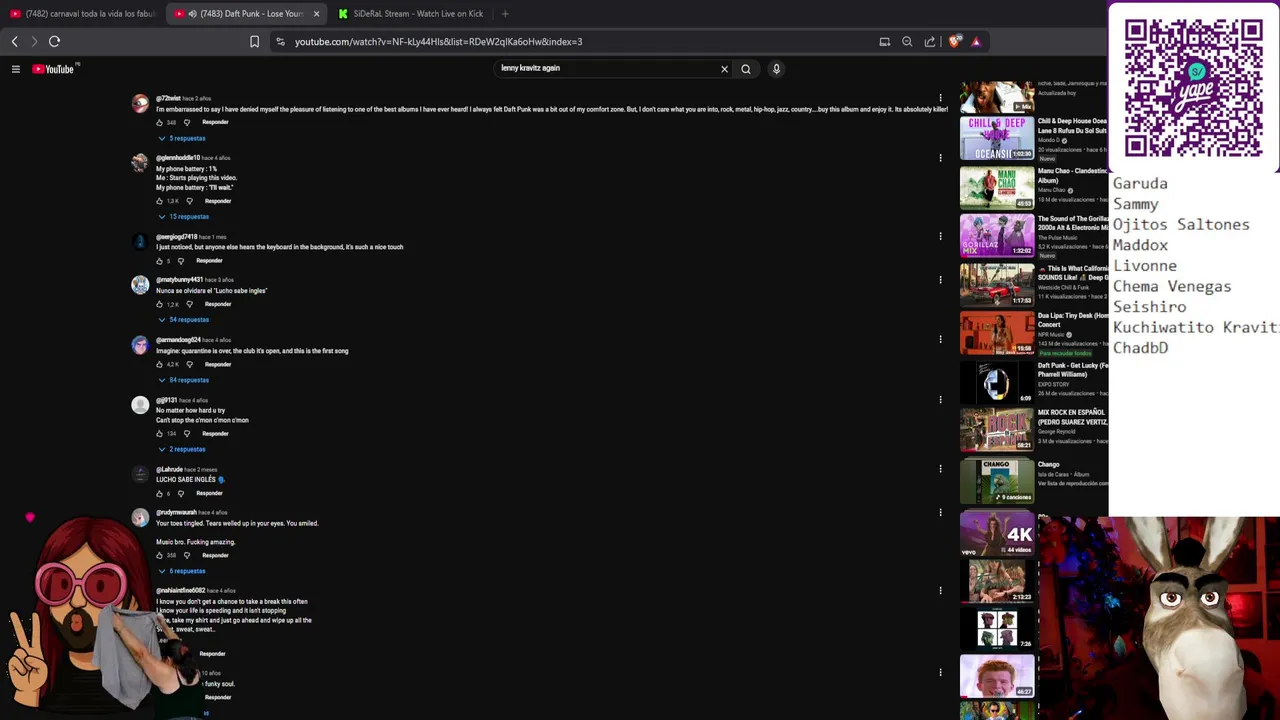This screenshot has height=720, width=1280.
Task: Dislike the @rudymwaurah comment
Action: click(x=186, y=555)
